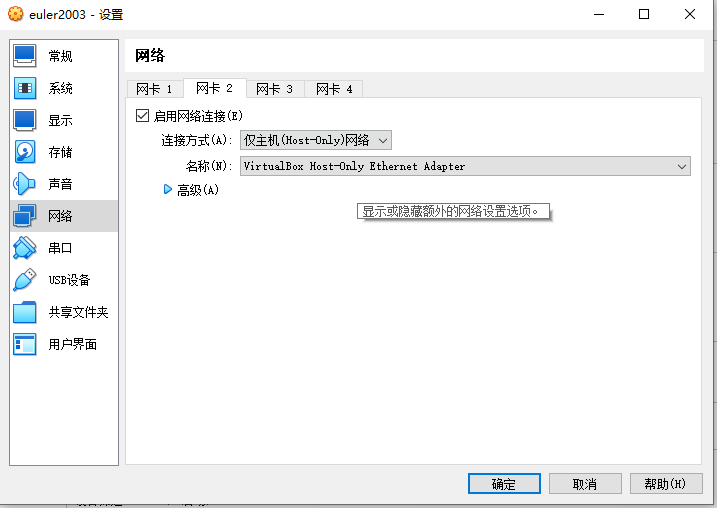Select 存储 text in settings list

[60, 152]
